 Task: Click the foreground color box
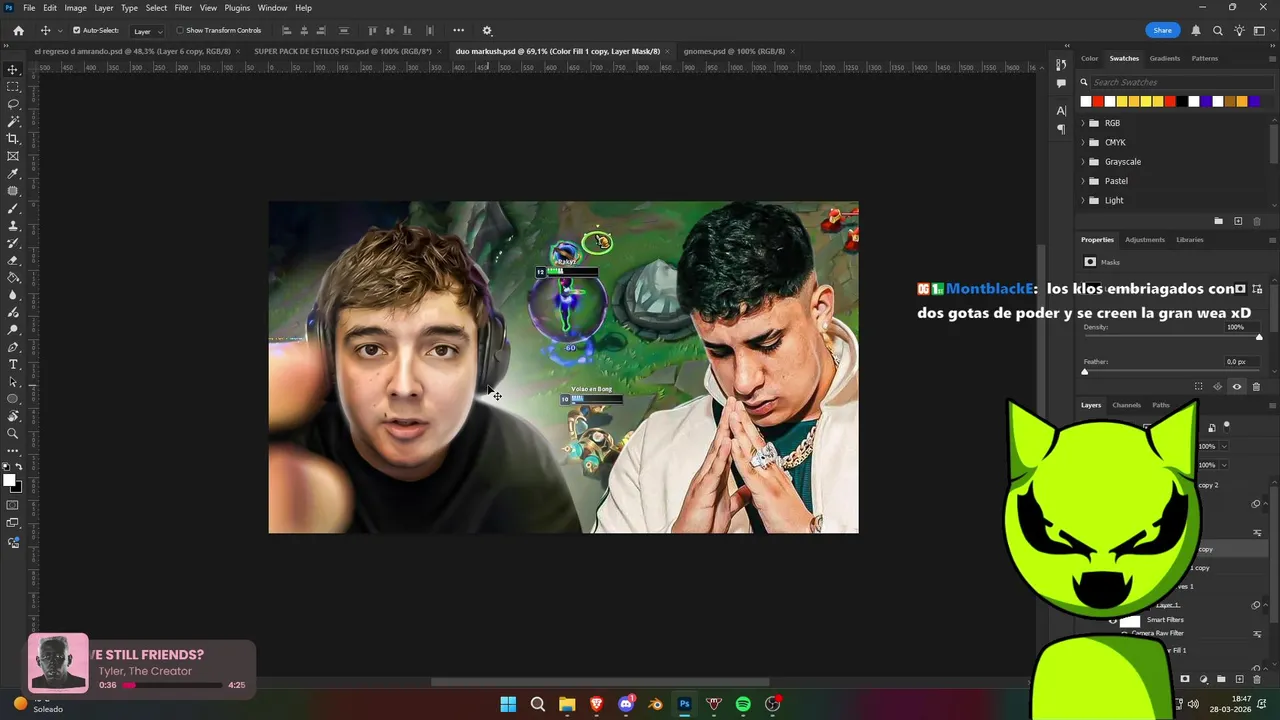[x=9, y=480]
